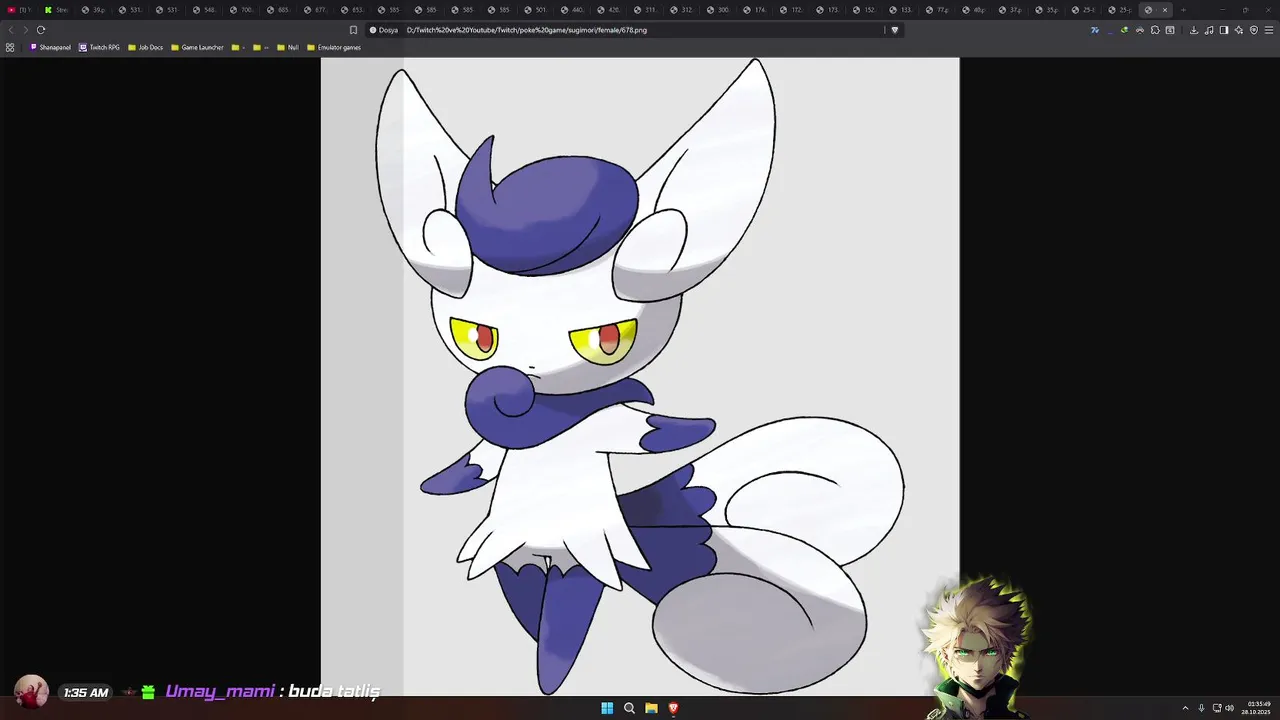Open the browser hamburger main menu

point(1269,30)
